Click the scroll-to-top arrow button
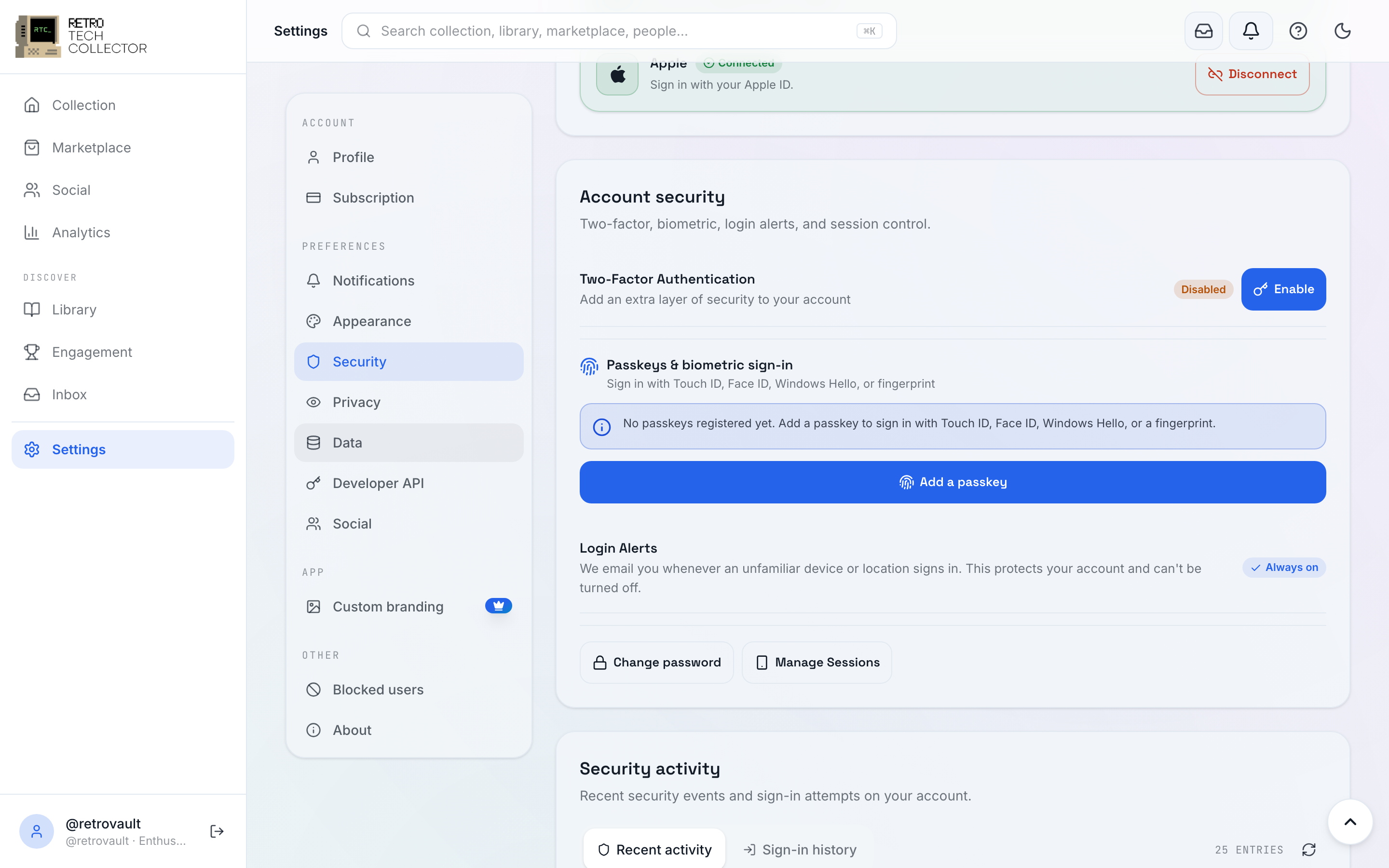 point(1350,822)
